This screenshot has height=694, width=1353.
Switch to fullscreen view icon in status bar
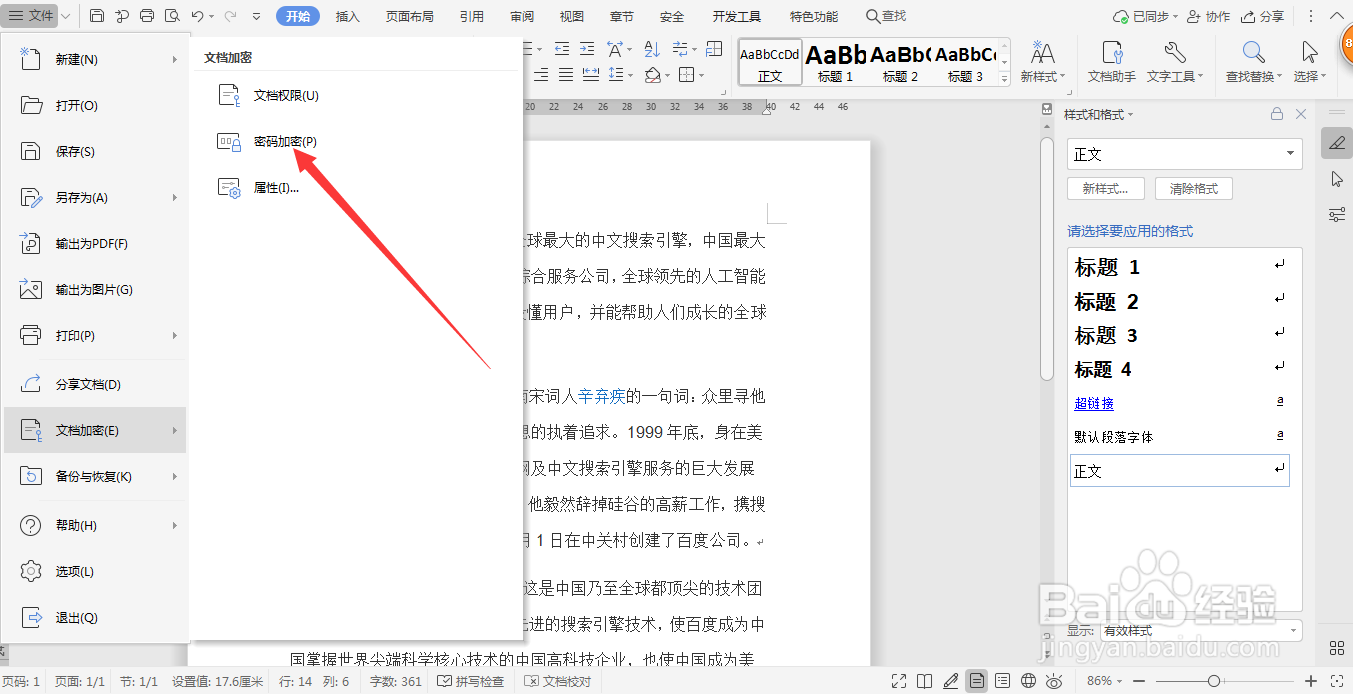click(x=901, y=681)
